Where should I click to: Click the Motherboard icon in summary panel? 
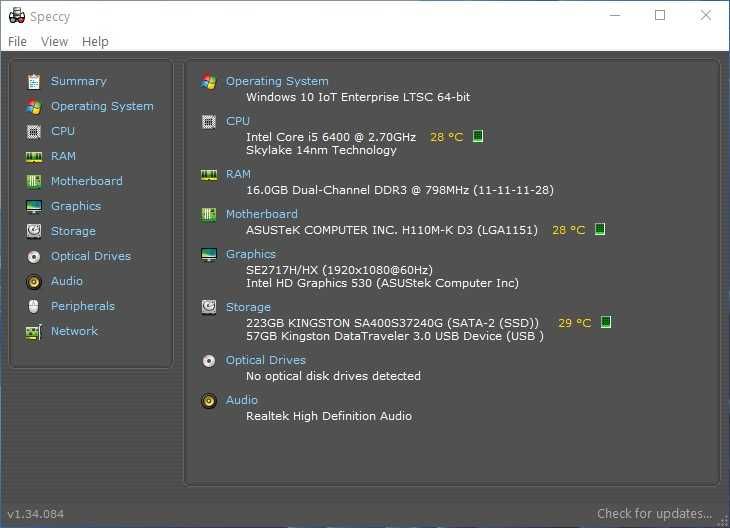point(209,215)
